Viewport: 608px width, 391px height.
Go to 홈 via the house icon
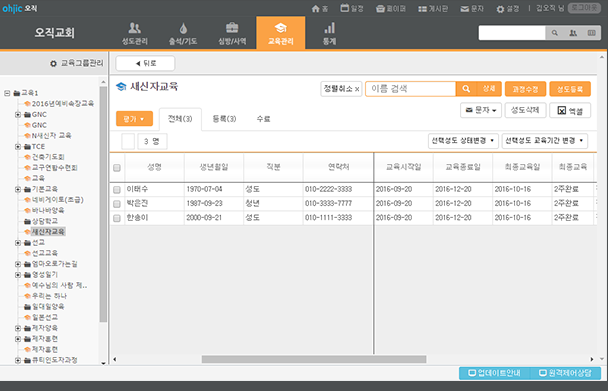click(316, 9)
